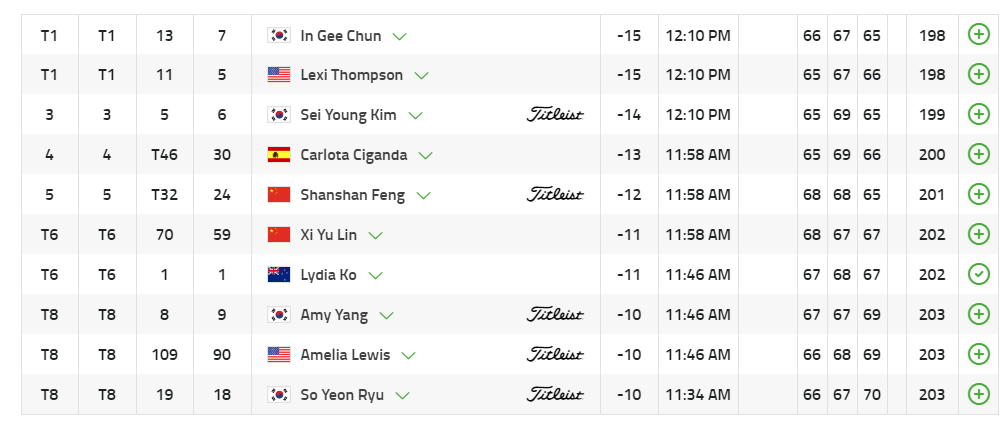Click the Spain flag beside Carlota Ciganda
This screenshot has width=1008, height=434.
click(x=279, y=155)
